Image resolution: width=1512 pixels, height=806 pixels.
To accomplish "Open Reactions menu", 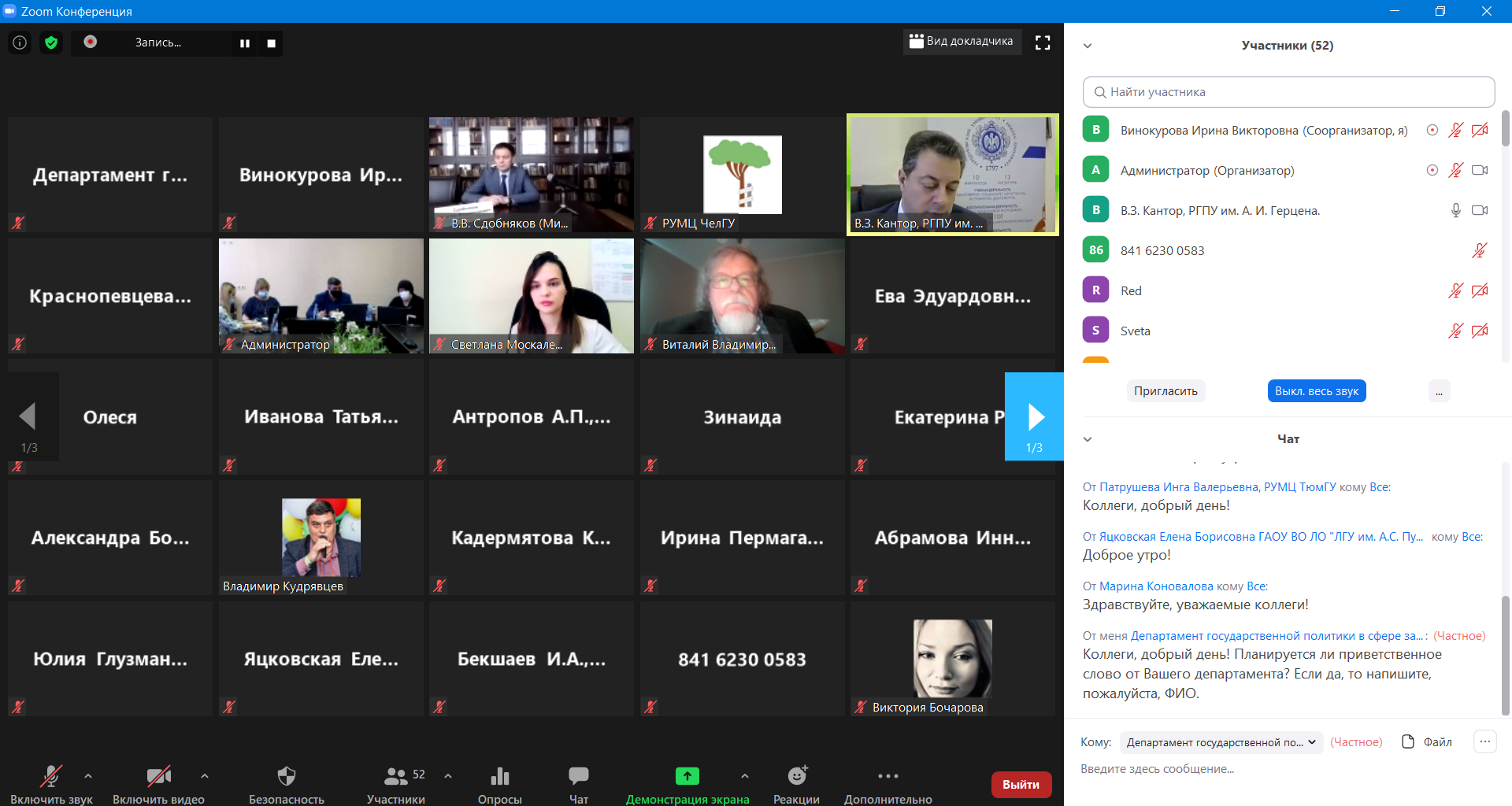I will coord(796,784).
